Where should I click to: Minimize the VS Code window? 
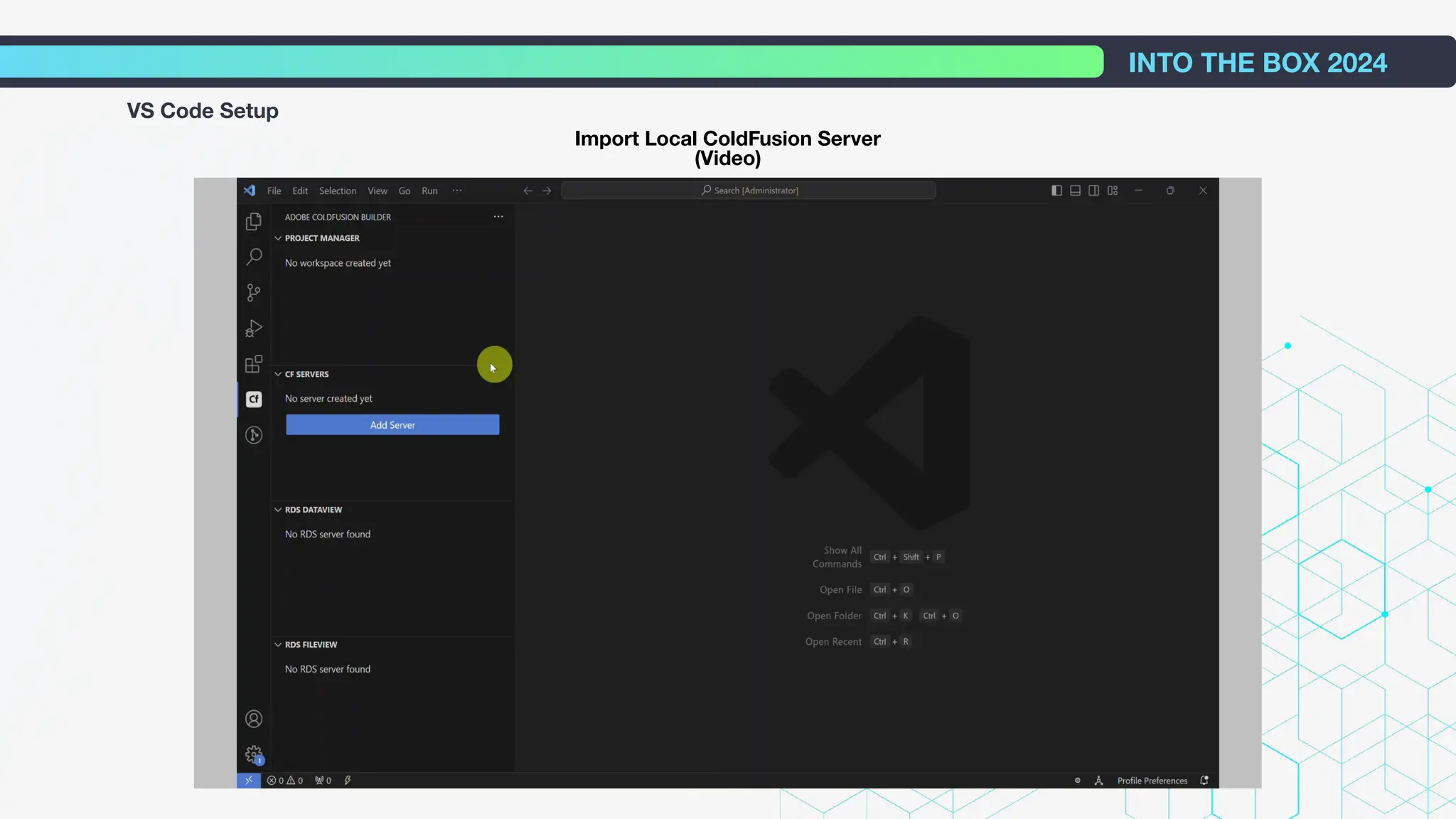coord(1138,191)
